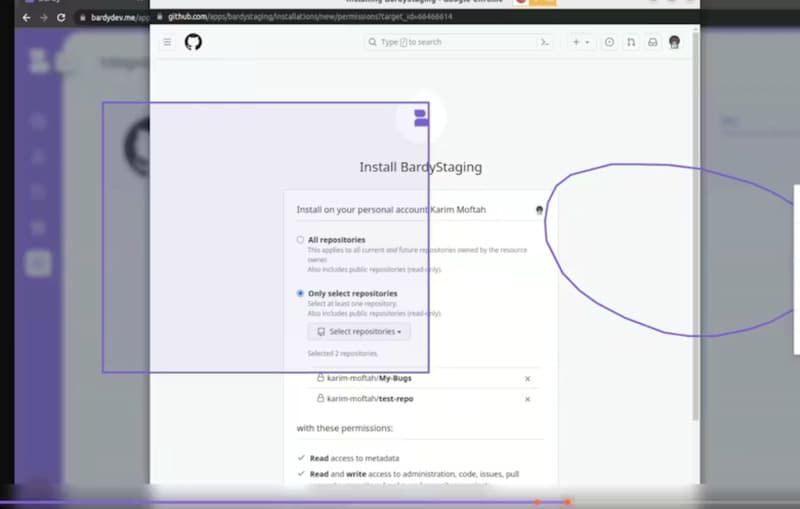800x509 pixels.
Task: Open the notifications inbox icon
Action: click(652, 42)
